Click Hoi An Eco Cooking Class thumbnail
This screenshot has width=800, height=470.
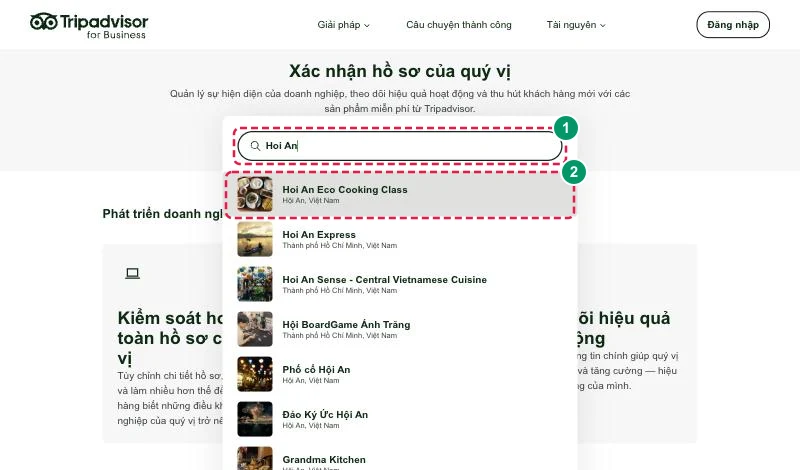click(x=255, y=194)
